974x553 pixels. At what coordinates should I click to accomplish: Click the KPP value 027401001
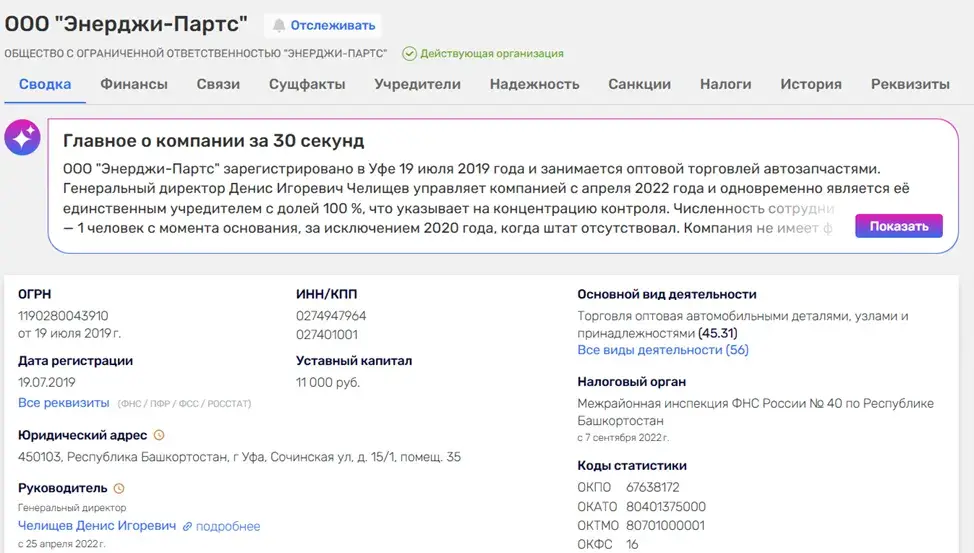pyautogui.click(x=327, y=334)
